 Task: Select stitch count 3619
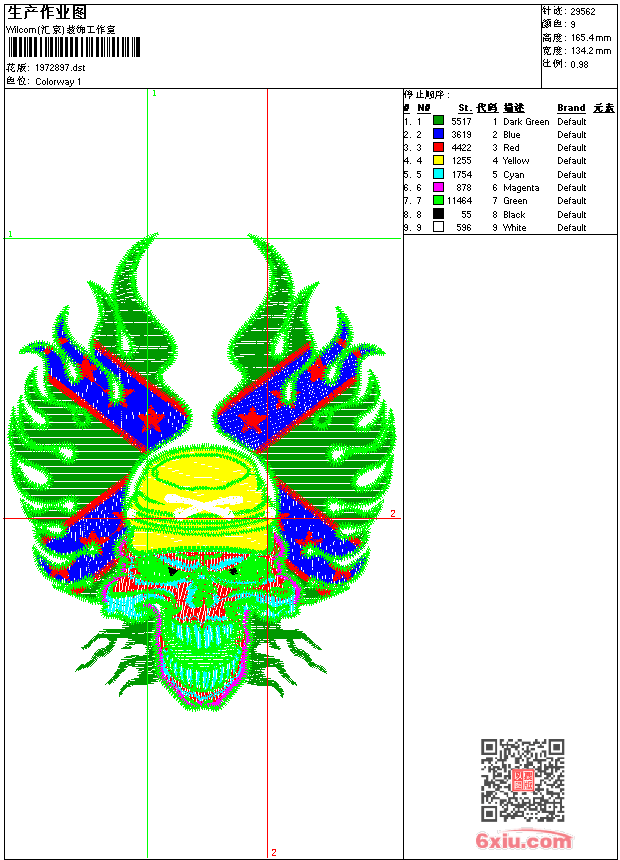tap(461, 135)
